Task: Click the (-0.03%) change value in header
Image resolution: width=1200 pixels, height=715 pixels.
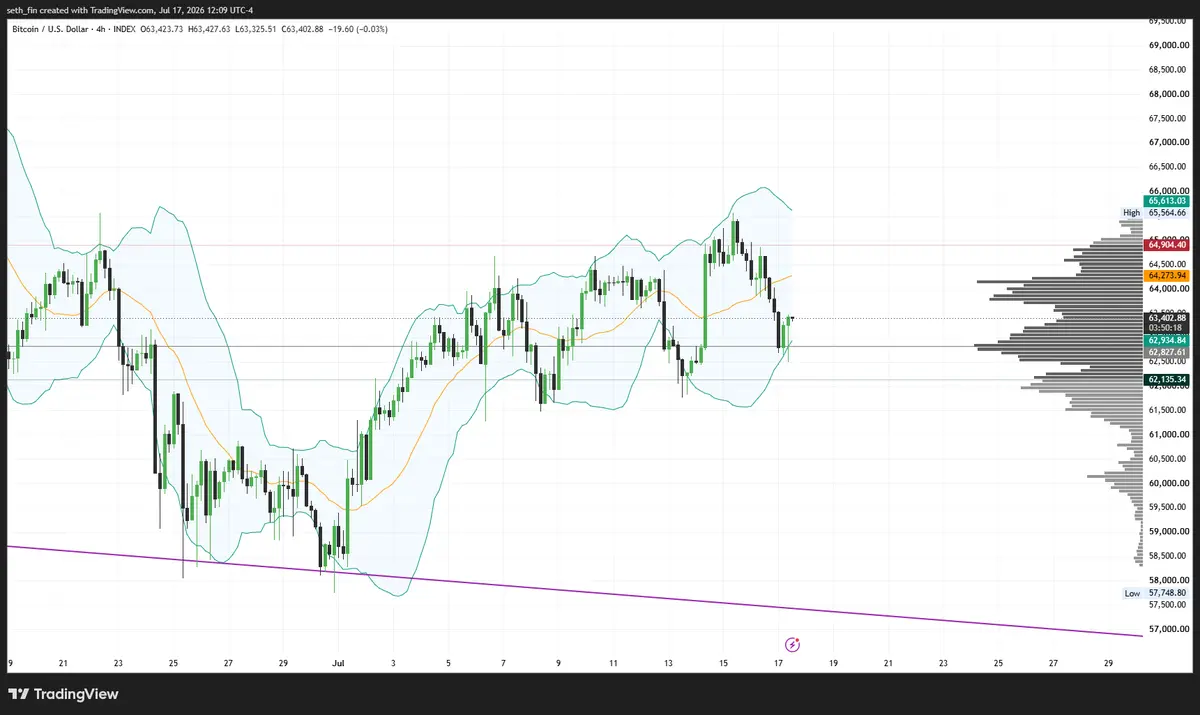Action: click(372, 28)
